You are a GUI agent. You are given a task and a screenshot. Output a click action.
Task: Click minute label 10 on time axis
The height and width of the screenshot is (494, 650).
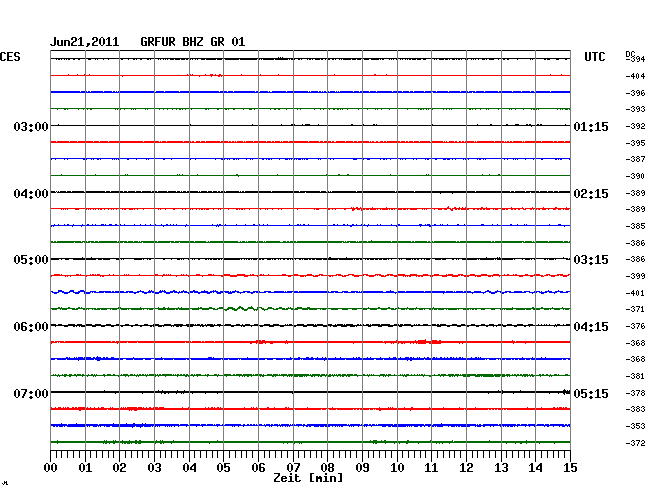click(x=397, y=468)
